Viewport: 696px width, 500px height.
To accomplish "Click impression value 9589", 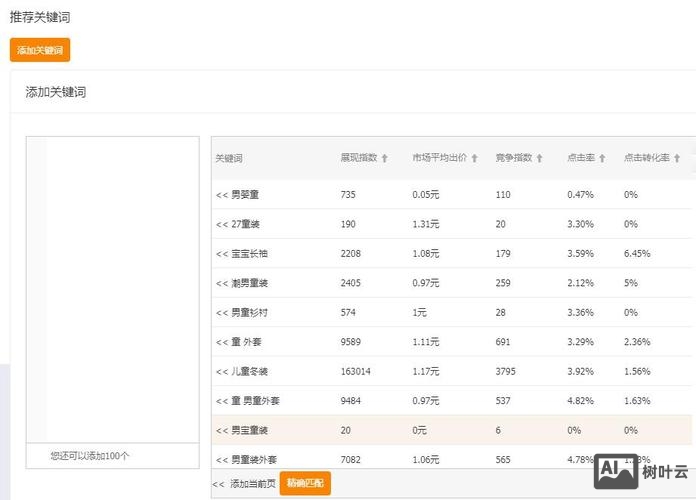I will coord(351,342).
